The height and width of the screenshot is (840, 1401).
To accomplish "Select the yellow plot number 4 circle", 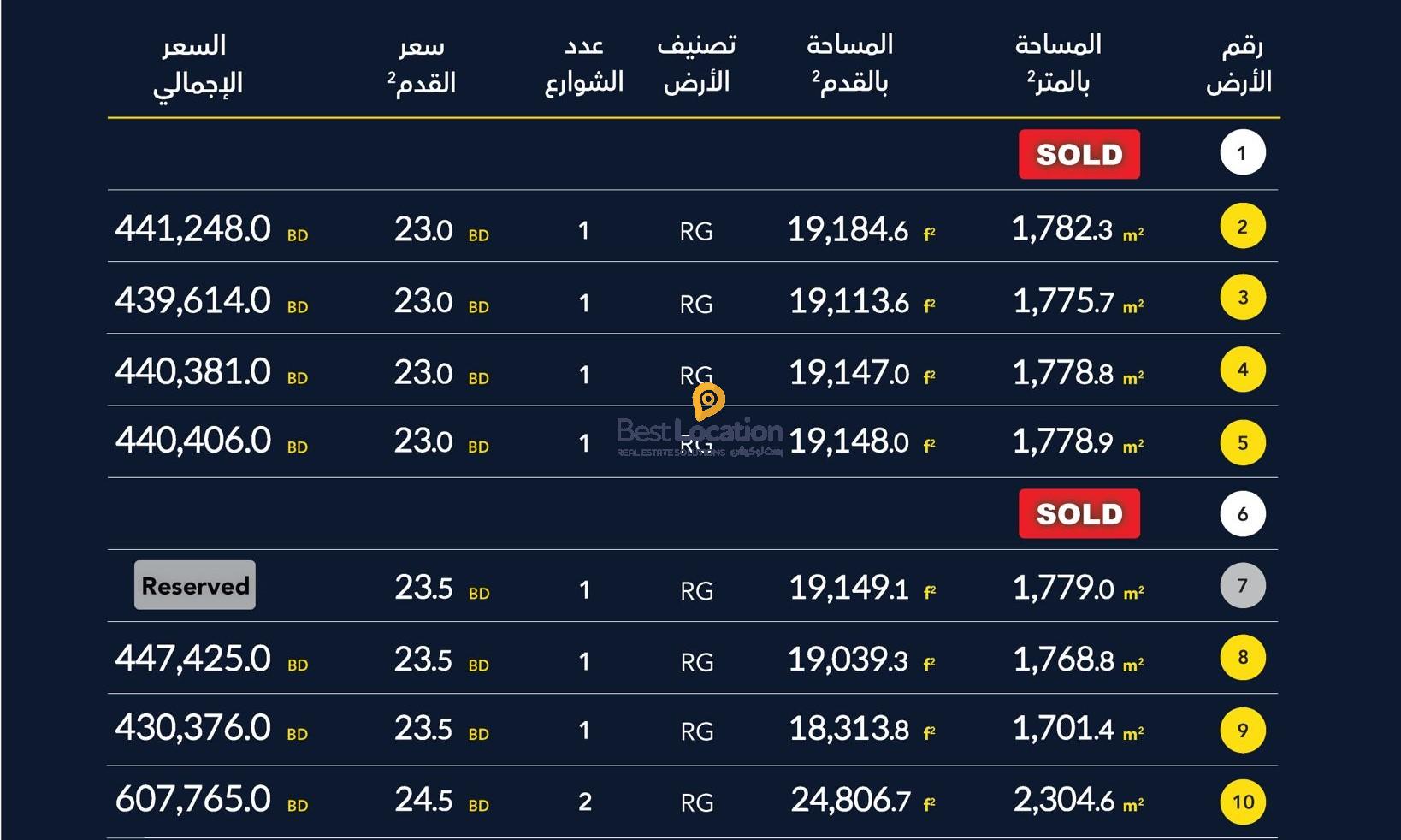I will 1242,370.
